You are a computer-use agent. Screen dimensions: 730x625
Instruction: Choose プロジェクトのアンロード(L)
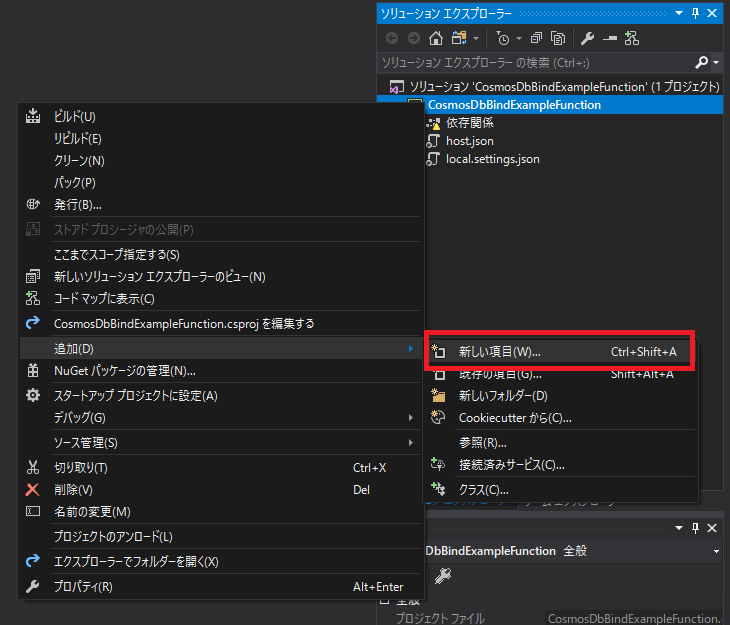(x=221, y=537)
